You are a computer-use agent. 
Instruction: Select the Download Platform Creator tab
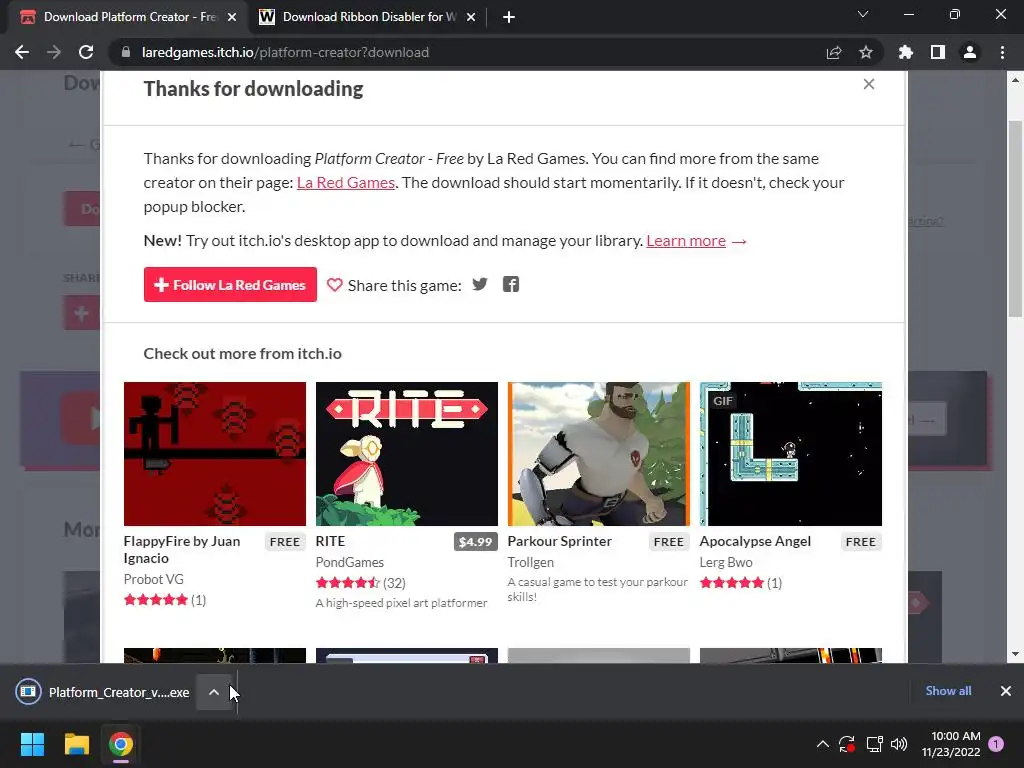[x=129, y=17]
